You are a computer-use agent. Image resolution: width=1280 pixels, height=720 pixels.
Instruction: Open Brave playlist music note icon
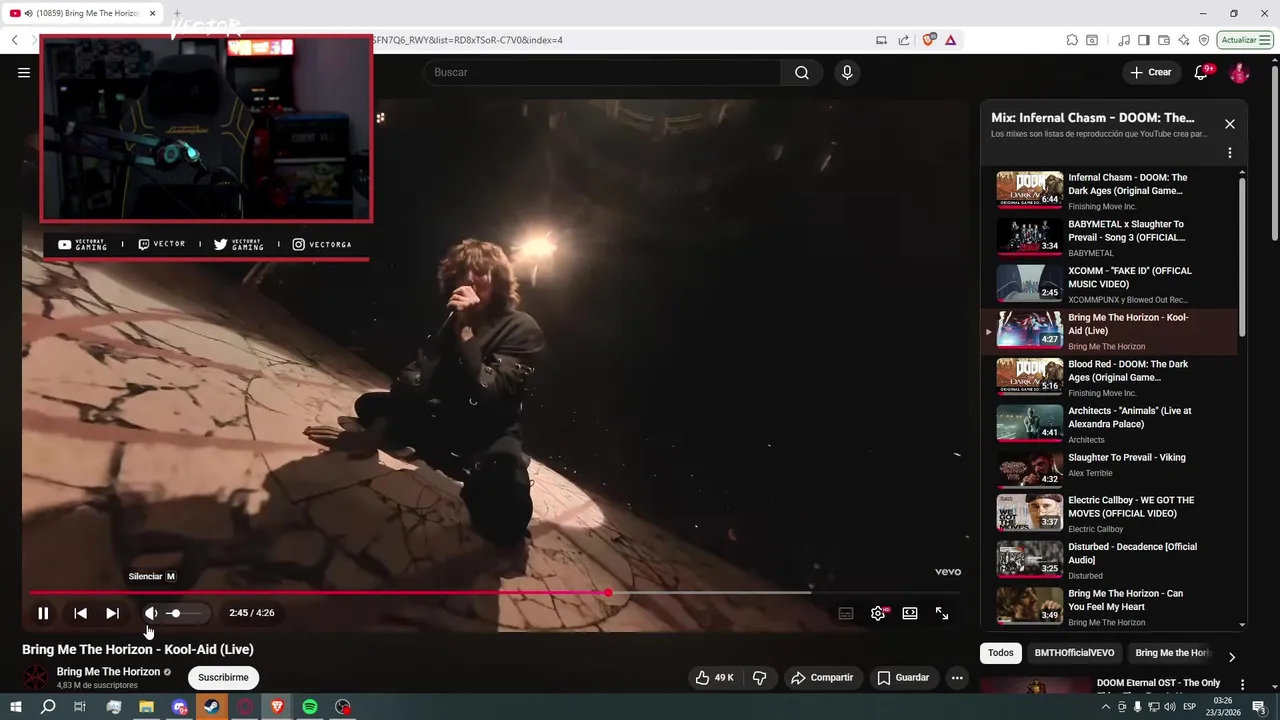pos(1125,40)
